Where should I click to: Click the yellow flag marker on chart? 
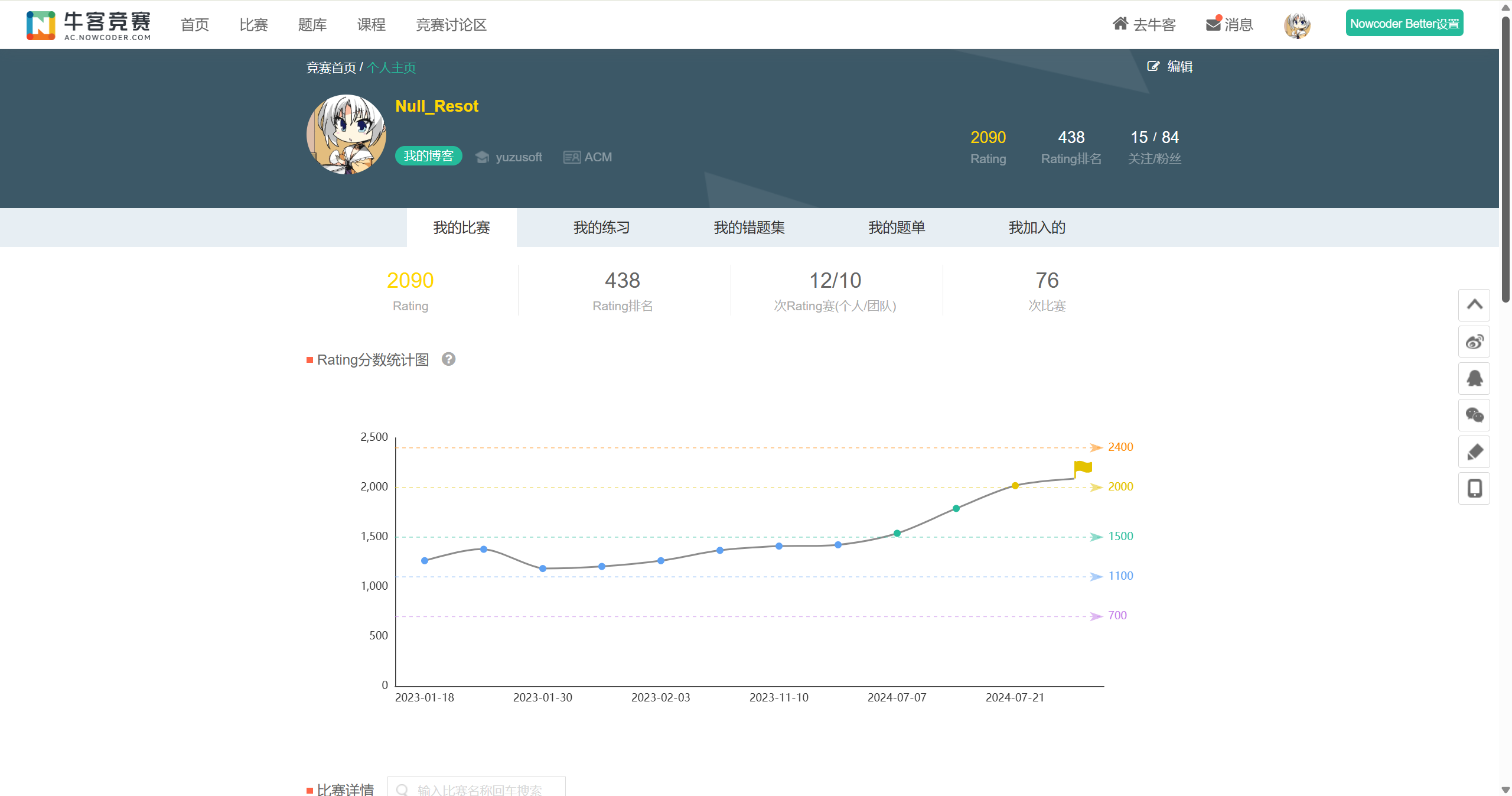coord(1083,468)
